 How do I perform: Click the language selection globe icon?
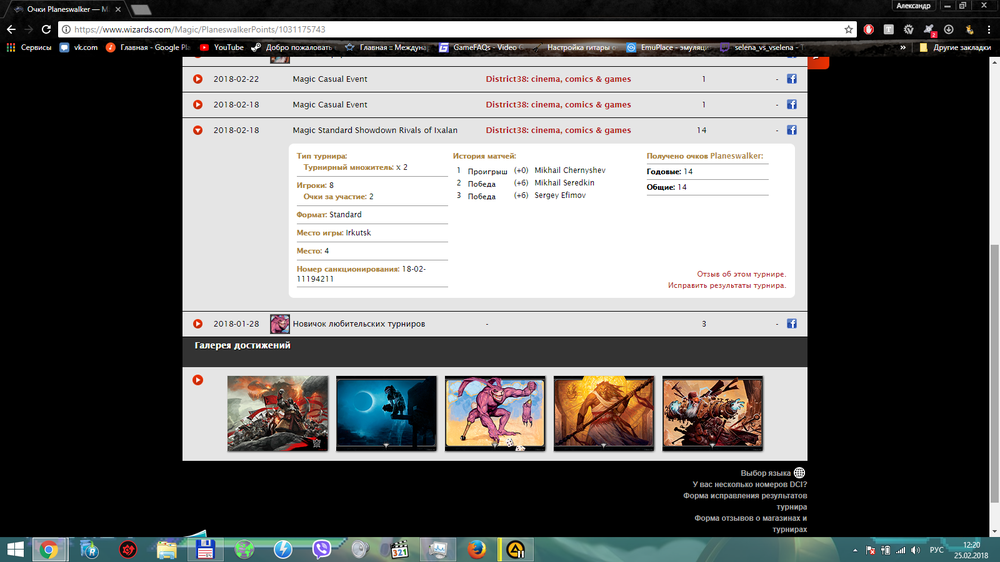[799, 473]
